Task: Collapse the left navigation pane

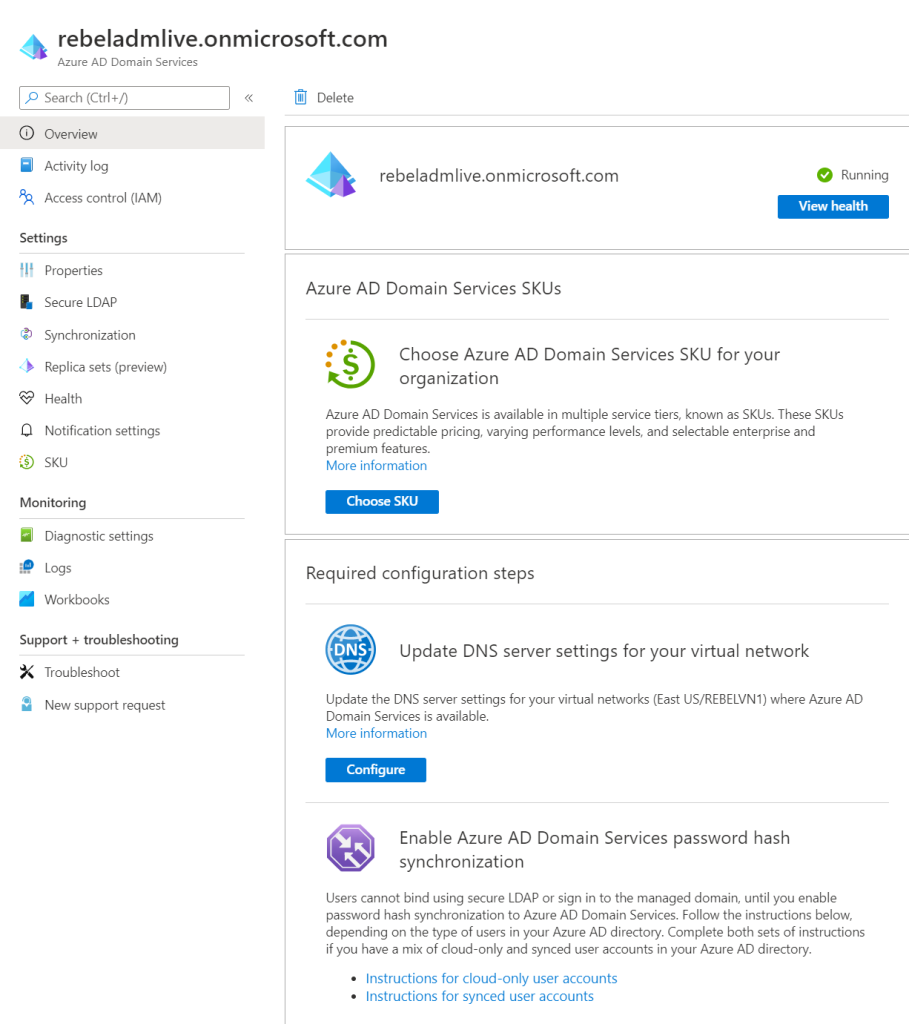Action: 248,98
